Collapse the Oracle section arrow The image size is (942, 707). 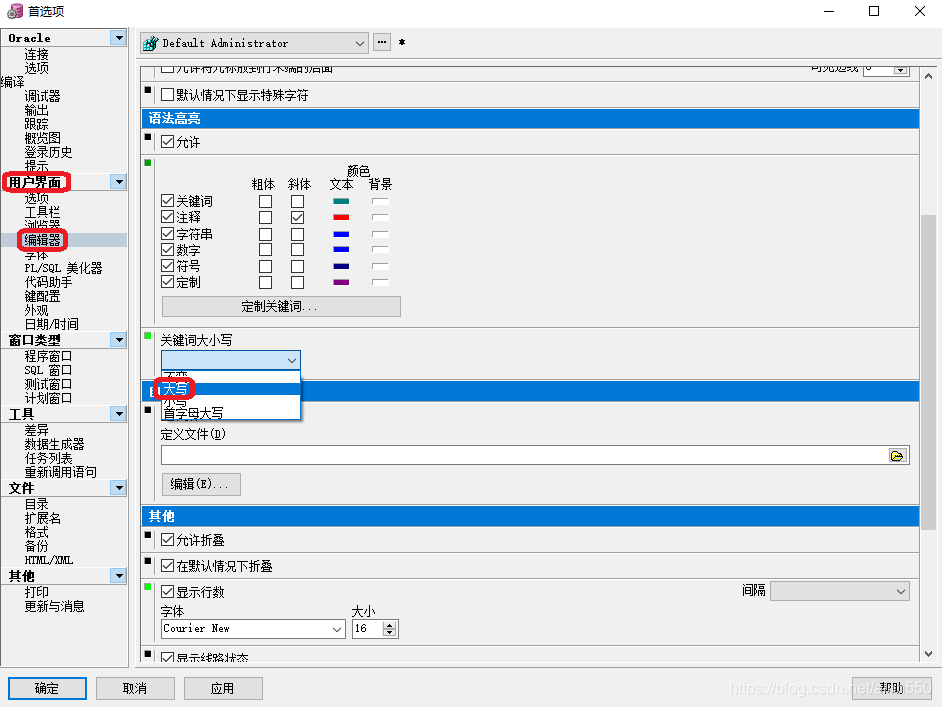(x=119, y=38)
